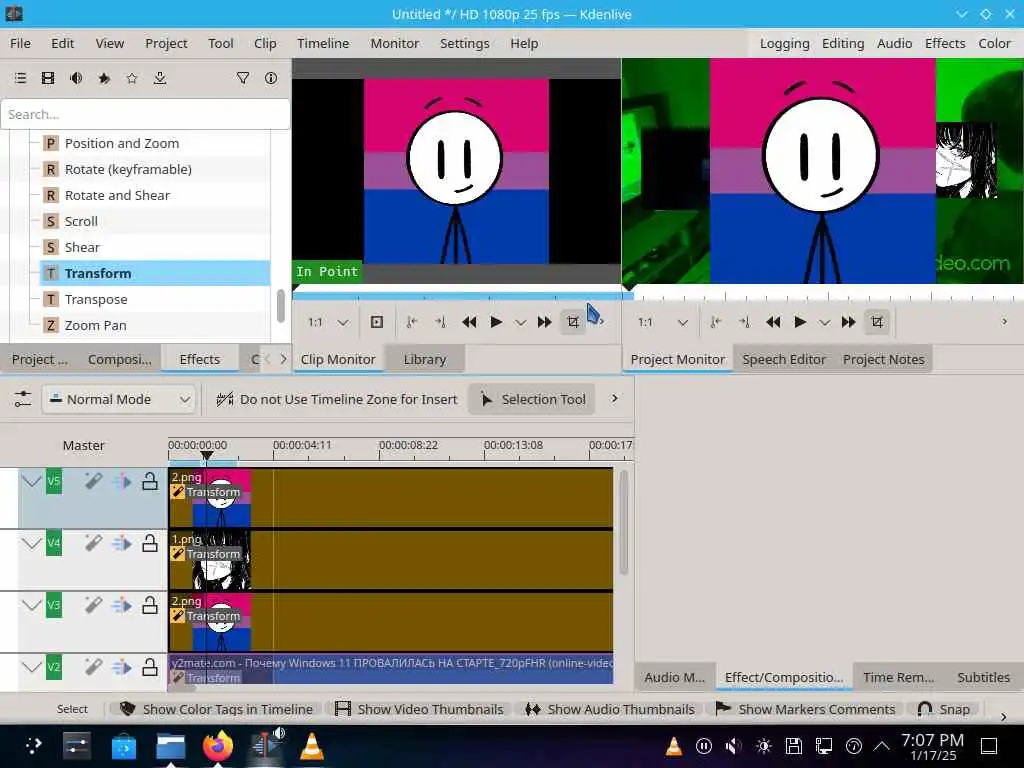Open VLC from the taskbar
Image resolution: width=1024 pixels, height=768 pixels.
click(x=312, y=746)
